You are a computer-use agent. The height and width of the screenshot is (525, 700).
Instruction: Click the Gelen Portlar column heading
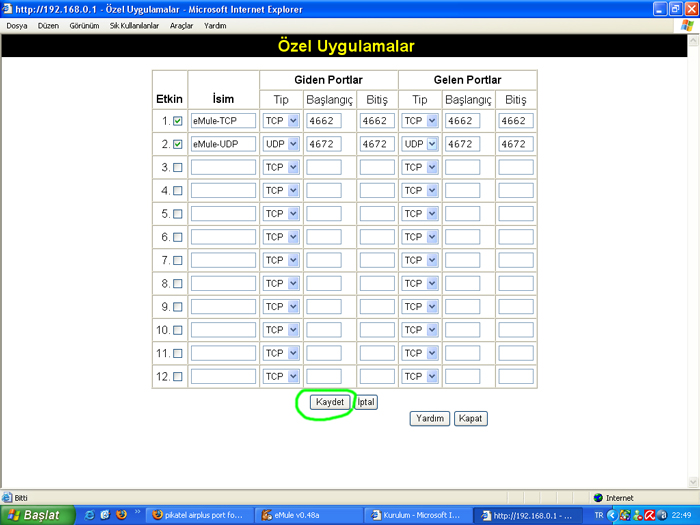467,80
